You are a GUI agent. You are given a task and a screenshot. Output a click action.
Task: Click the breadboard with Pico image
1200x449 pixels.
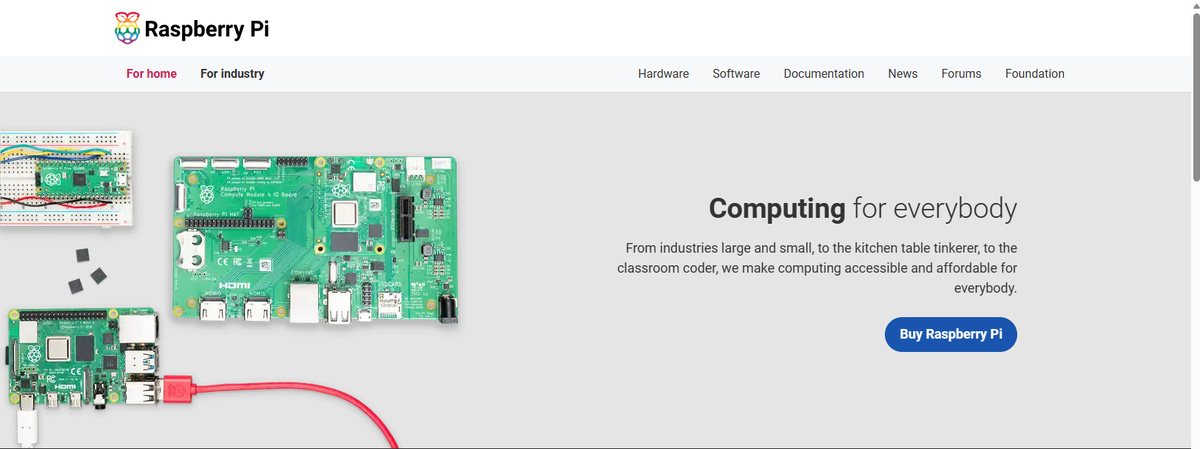[64, 180]
